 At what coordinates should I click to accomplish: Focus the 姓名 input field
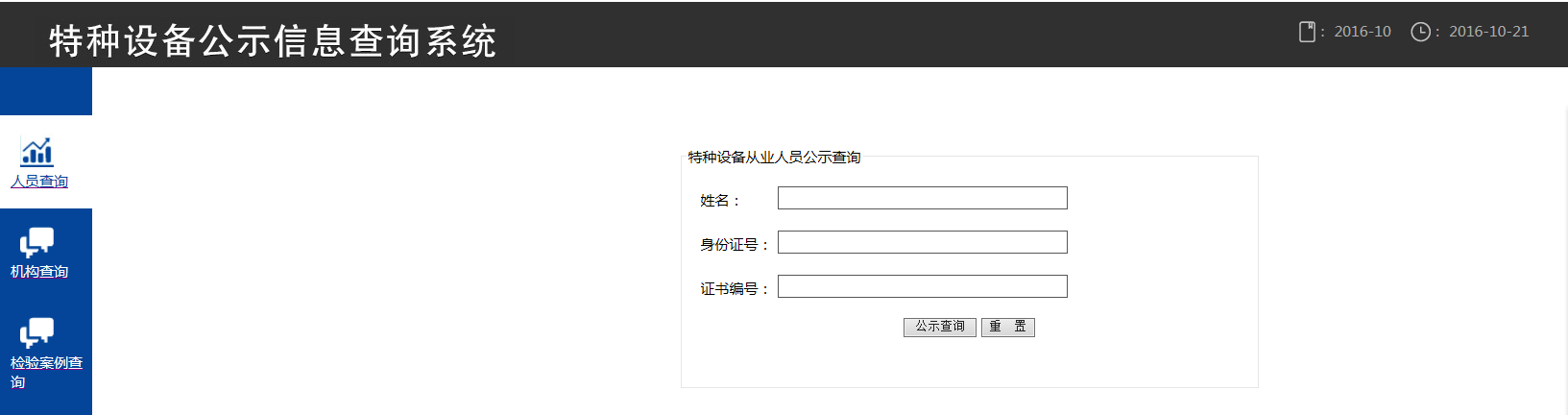[922, 198]
